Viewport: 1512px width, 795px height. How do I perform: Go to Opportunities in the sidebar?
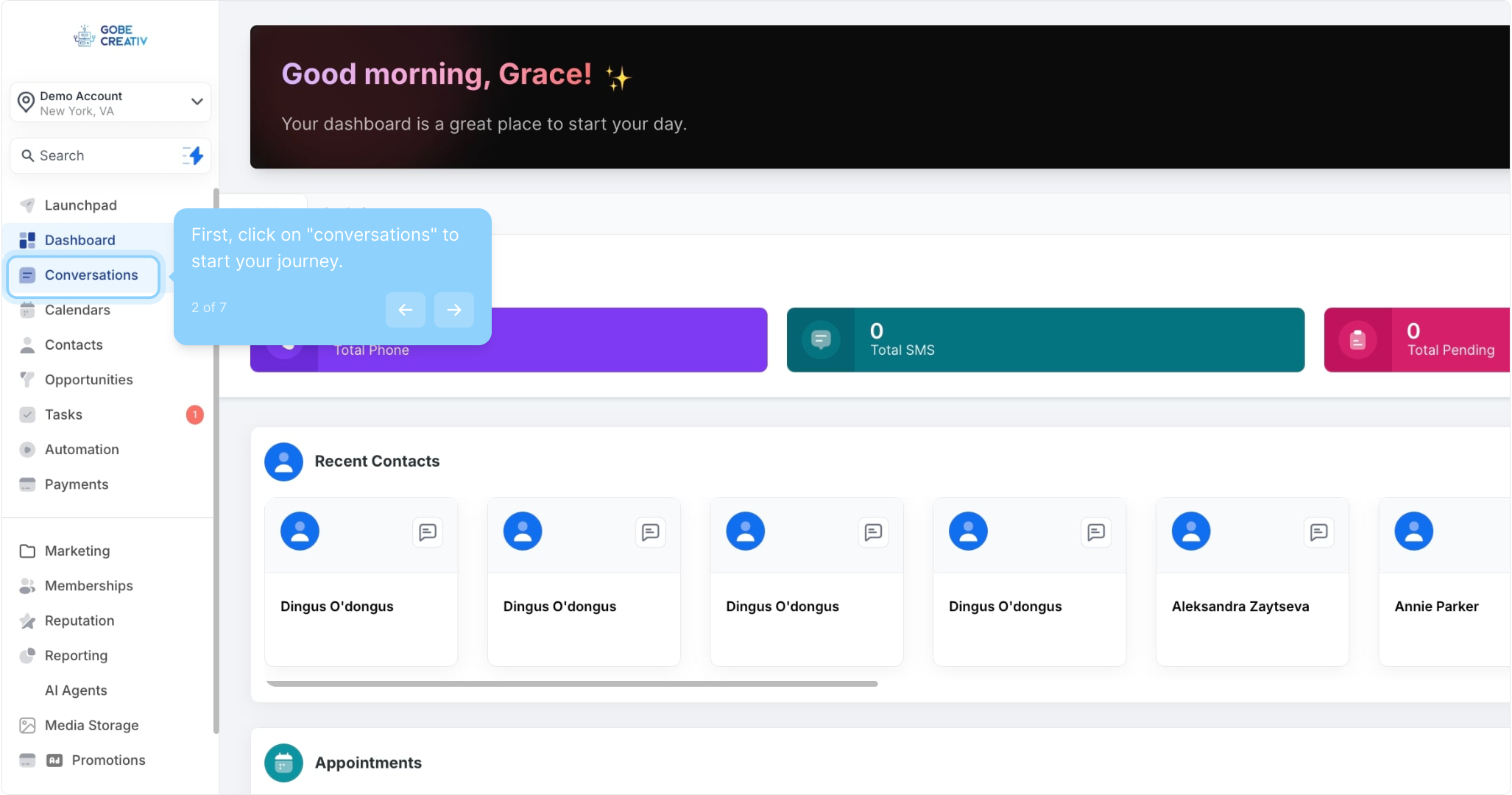pos(88,380)
